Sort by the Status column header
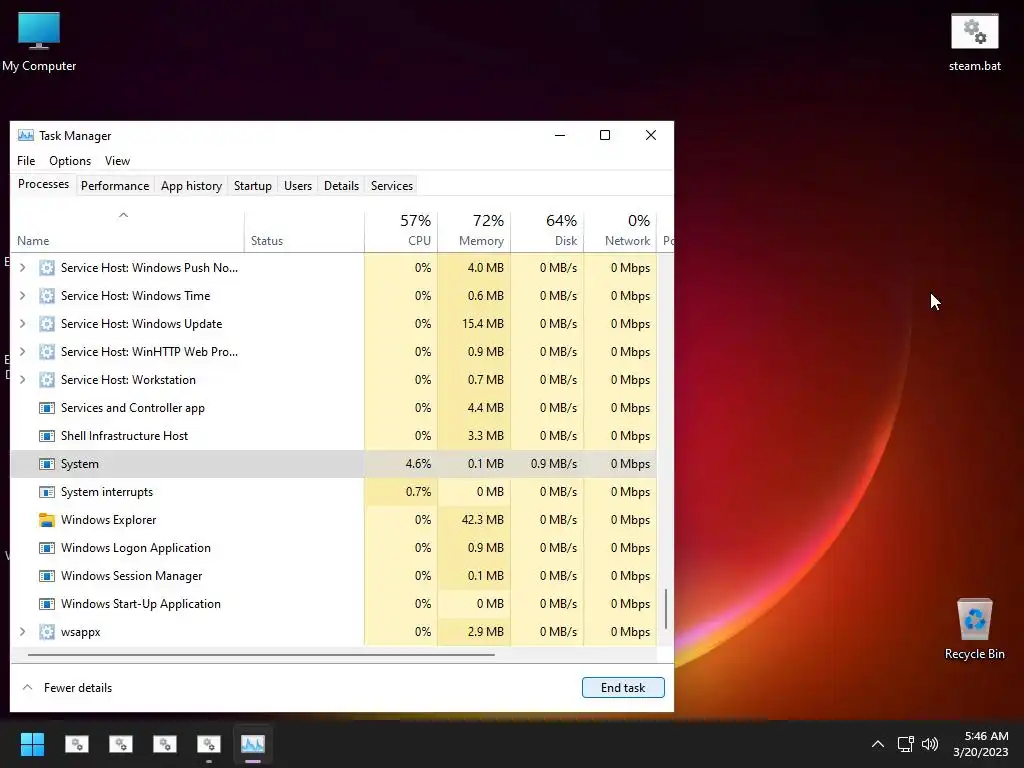The width and height of the screenshot is (1024, 768). [304, 231]
